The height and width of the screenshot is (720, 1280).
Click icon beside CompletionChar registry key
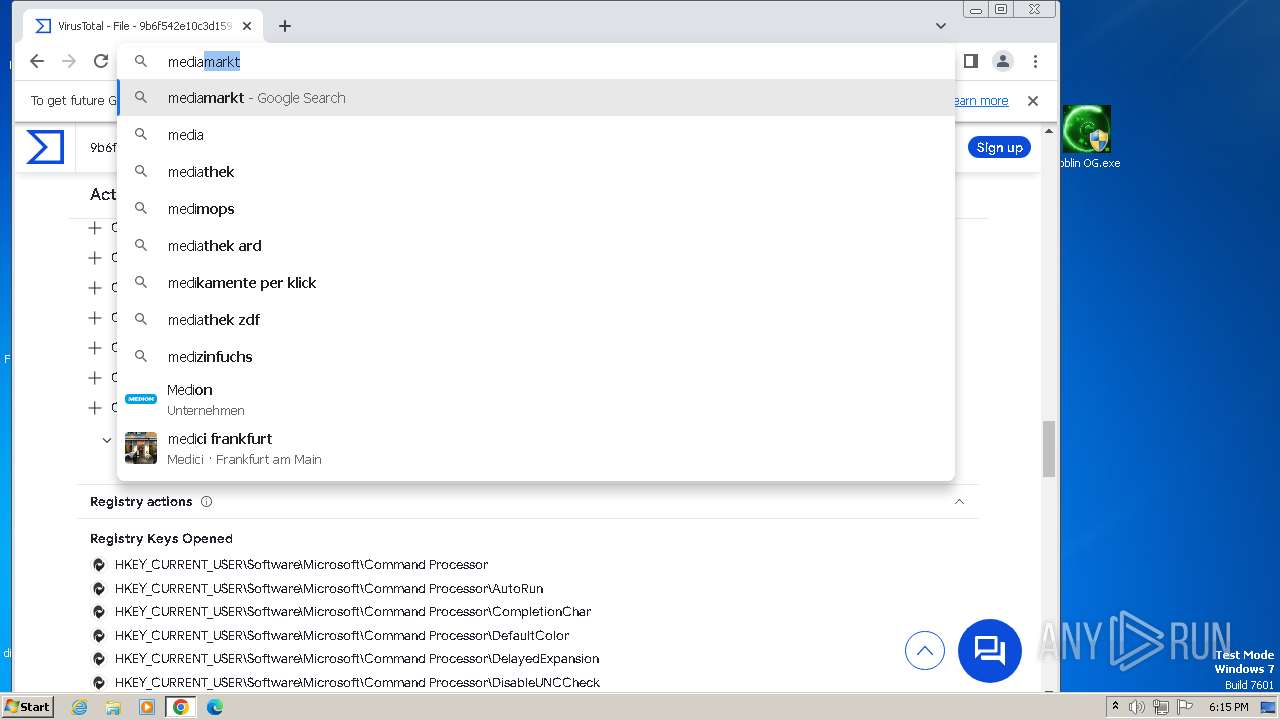point(99,612)
